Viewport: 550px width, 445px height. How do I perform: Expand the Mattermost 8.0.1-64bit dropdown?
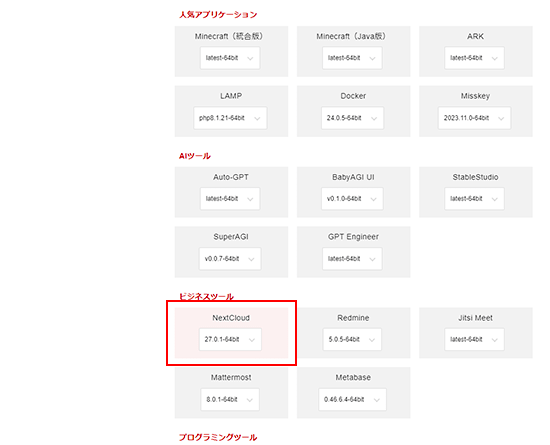pos(230,399)
